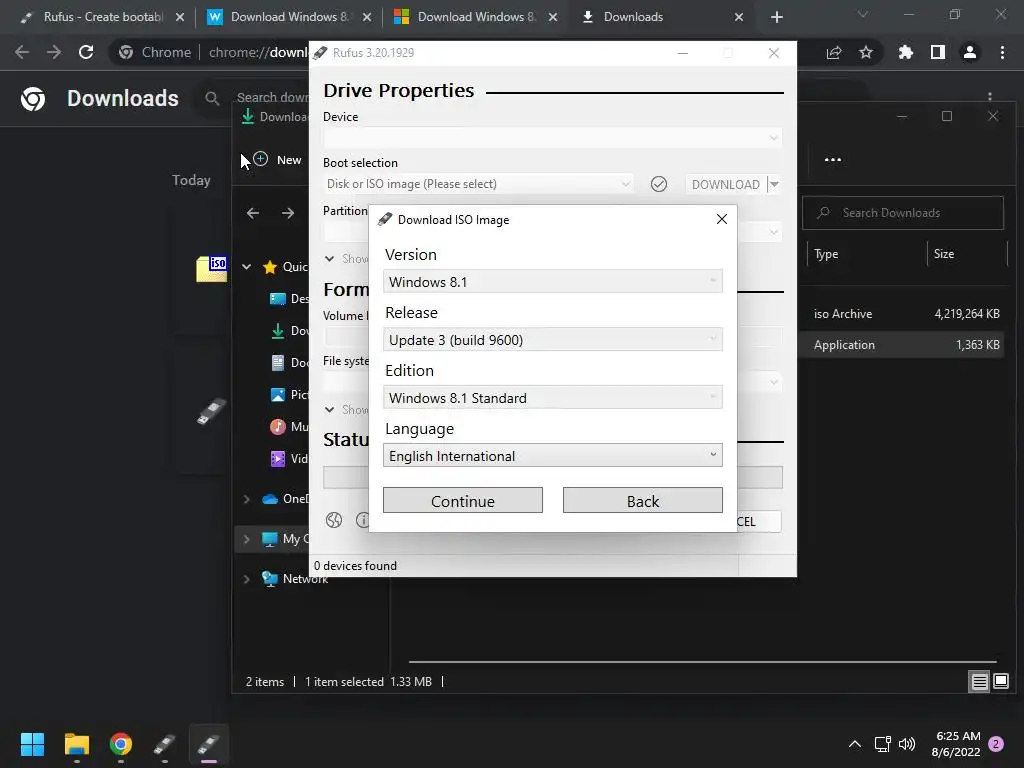Image resolution: width=1024 pixels, height=768 pixels.
Task: Open the Release dropdown showing Update 3
Action: [x=552, y=340]
